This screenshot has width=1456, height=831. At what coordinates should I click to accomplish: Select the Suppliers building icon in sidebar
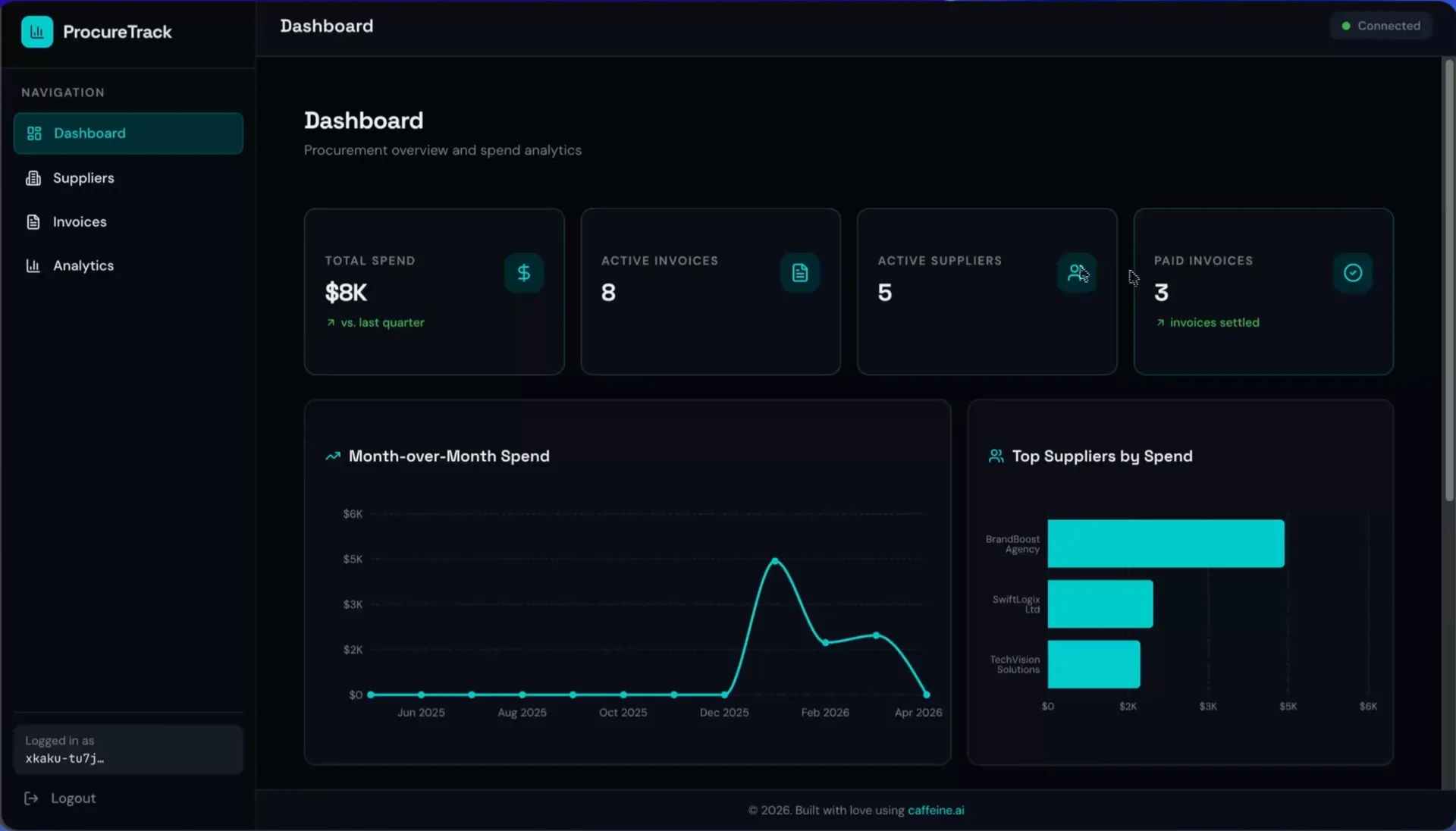pyautogui.click(x=34, y=177)
